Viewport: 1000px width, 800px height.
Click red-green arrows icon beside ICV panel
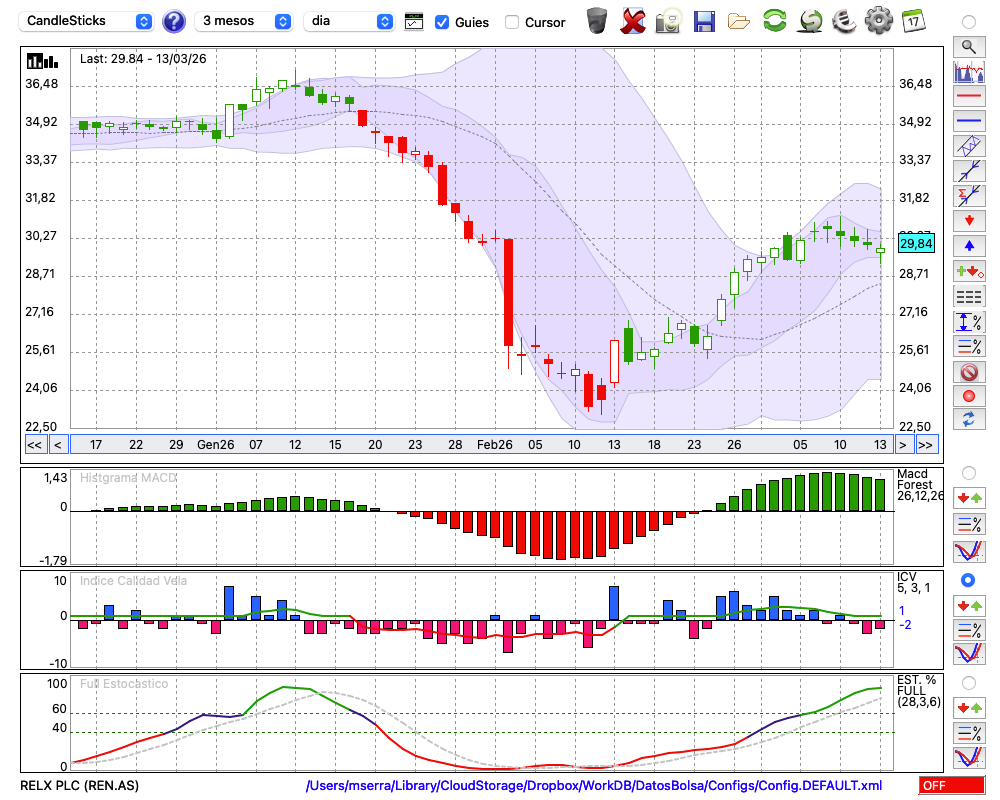[x=969, y=605]
